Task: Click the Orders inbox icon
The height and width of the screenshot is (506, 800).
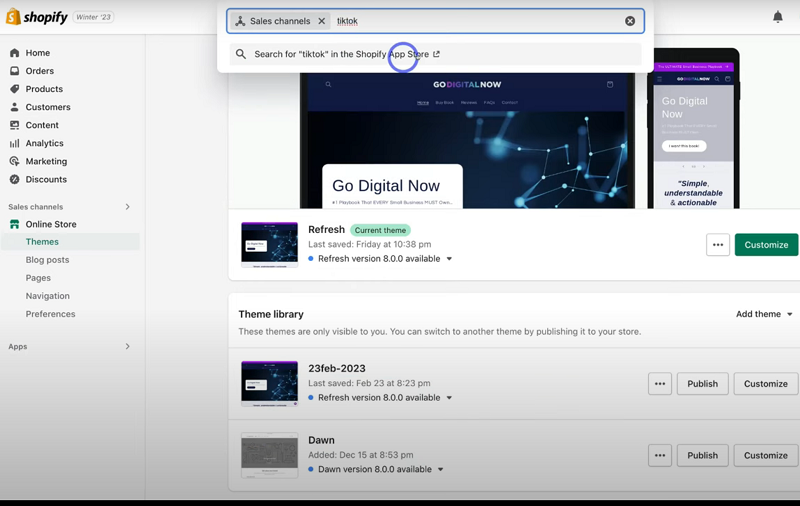Action: (14, 71)
